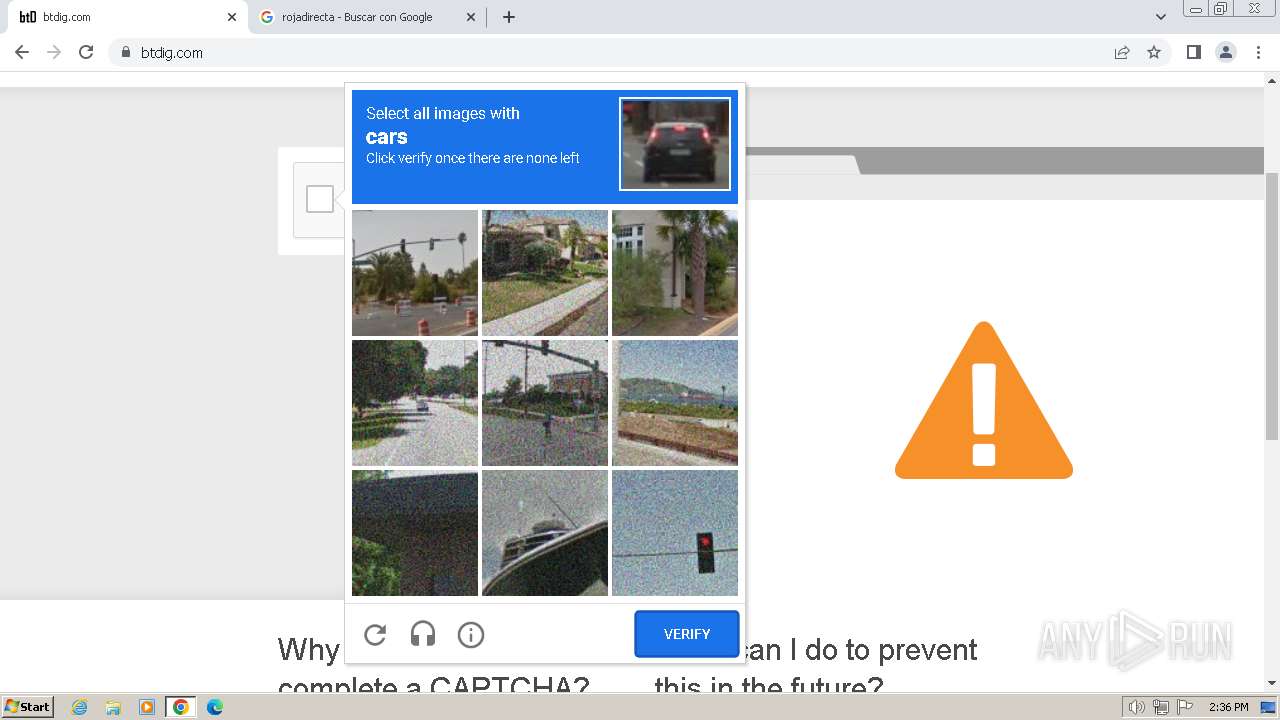
Task: Open the tab search dropdown arrow
Action: [1161, 17]
